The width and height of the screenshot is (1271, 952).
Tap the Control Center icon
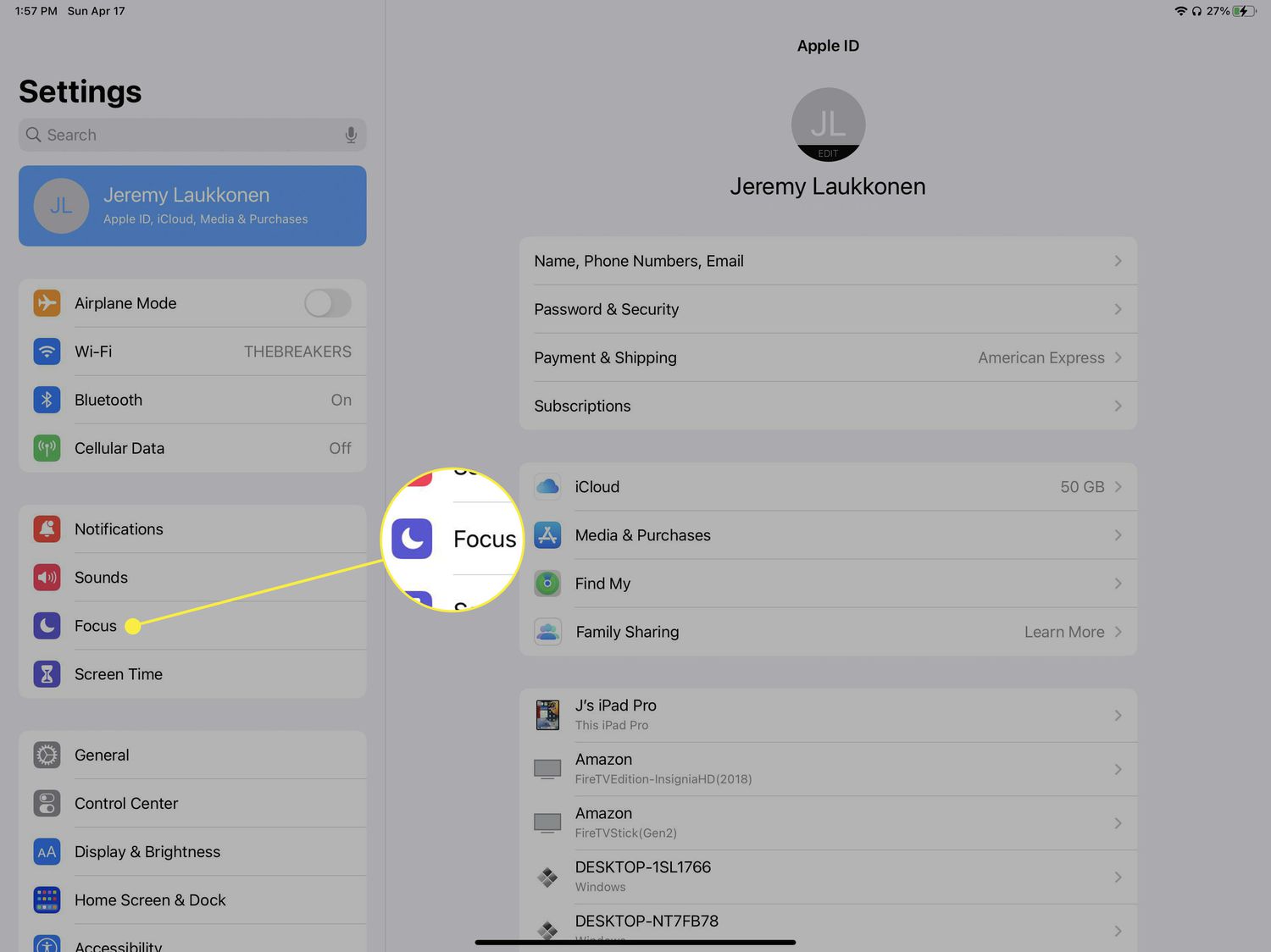[47, 804]
